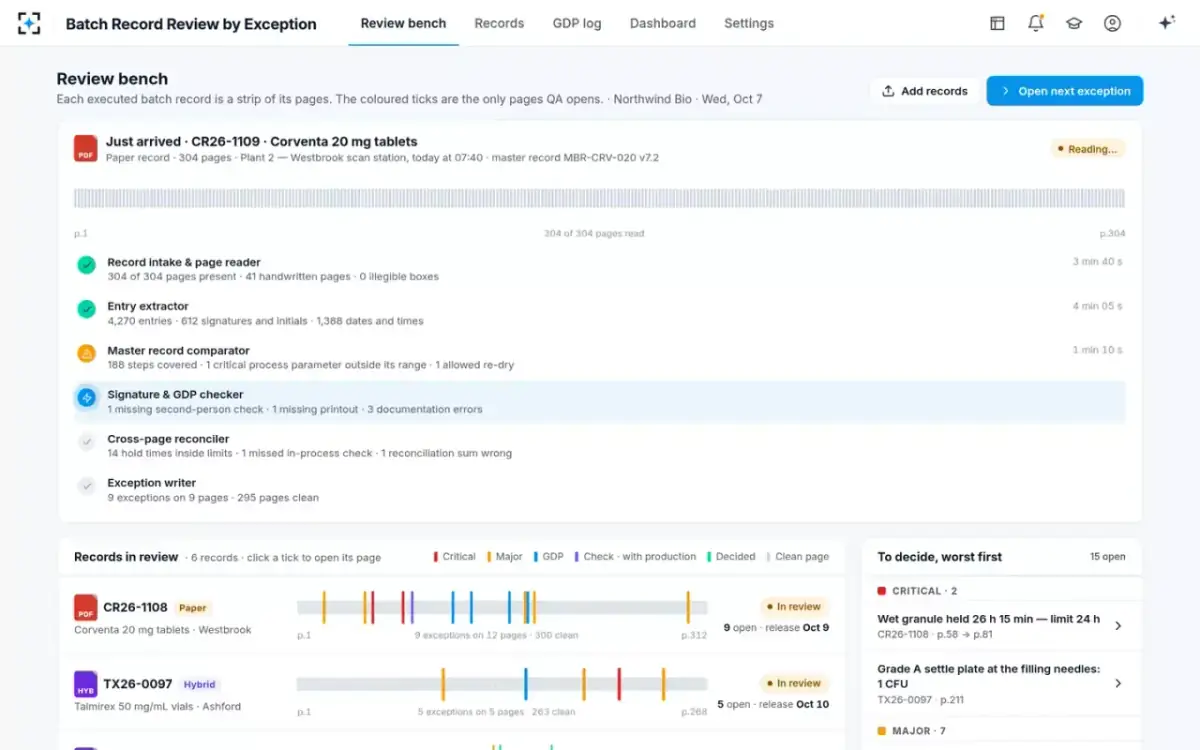This screenshot has height=750, width=1200.
Task: Click the 5 open release Oct 10 text
Action: [x=773, y=705]
